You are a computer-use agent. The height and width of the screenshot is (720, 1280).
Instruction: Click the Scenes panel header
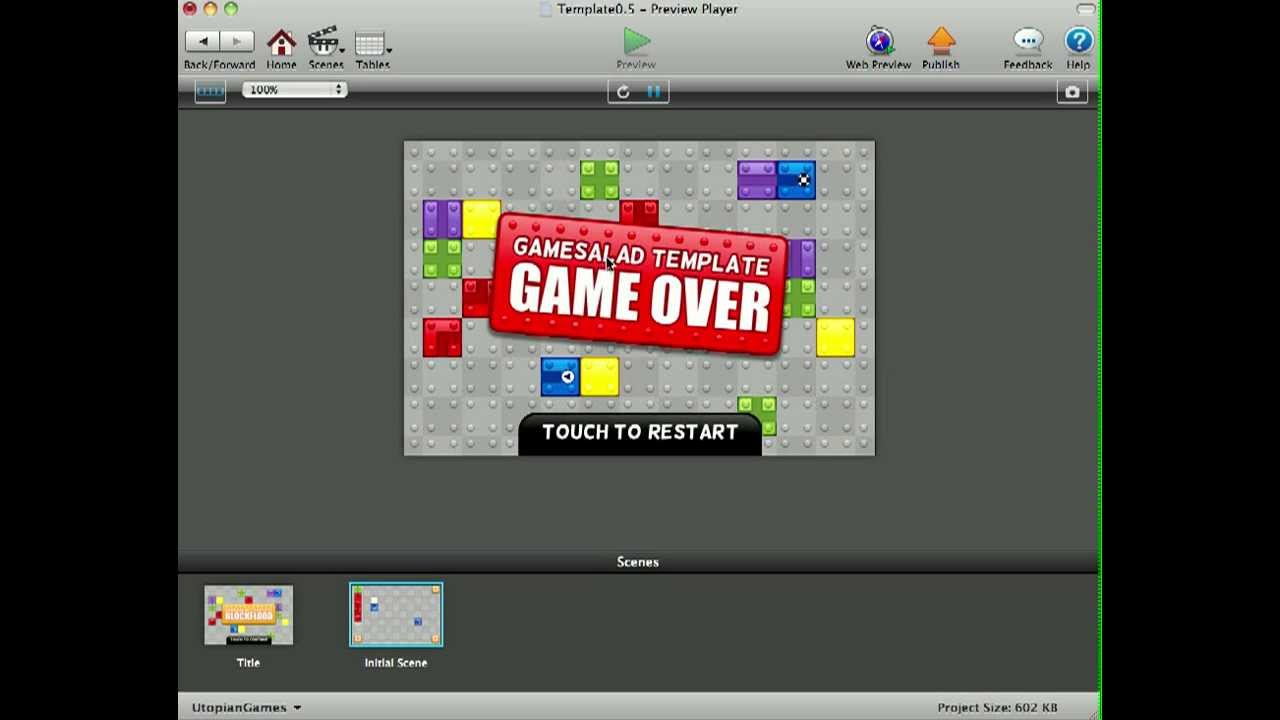(x=638, y=562)
